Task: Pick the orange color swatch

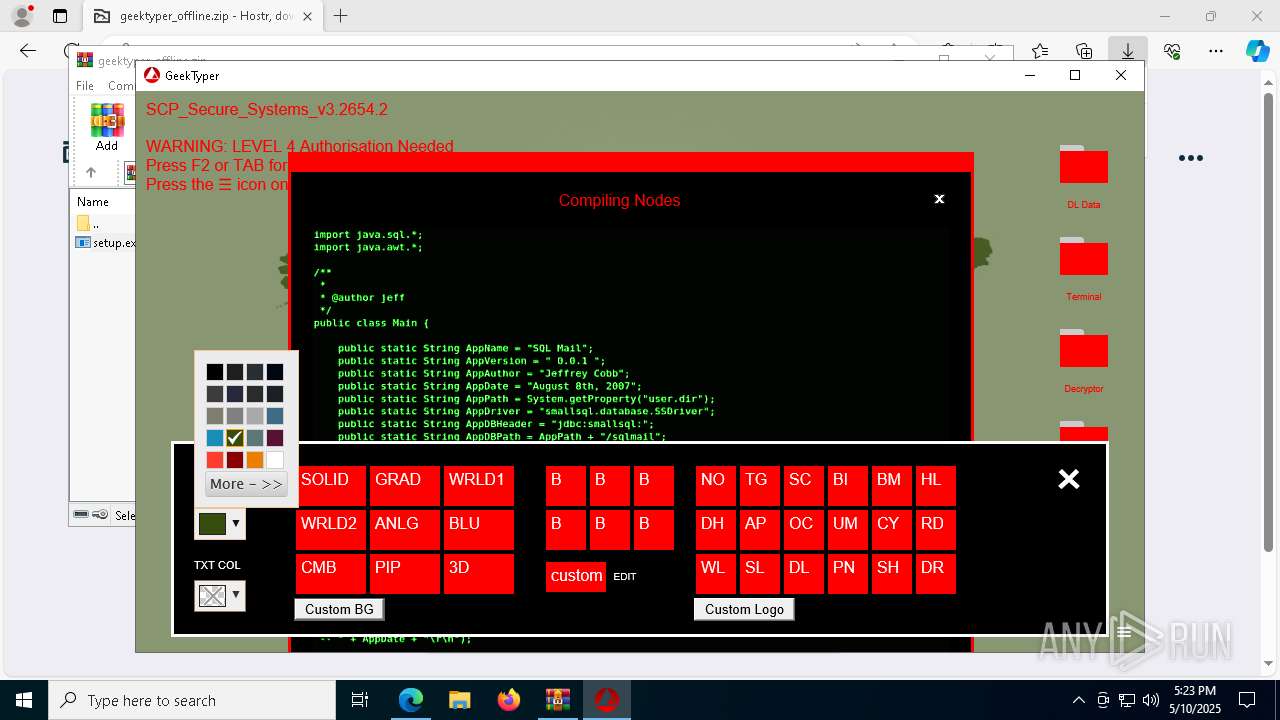Action: point(255,460)
